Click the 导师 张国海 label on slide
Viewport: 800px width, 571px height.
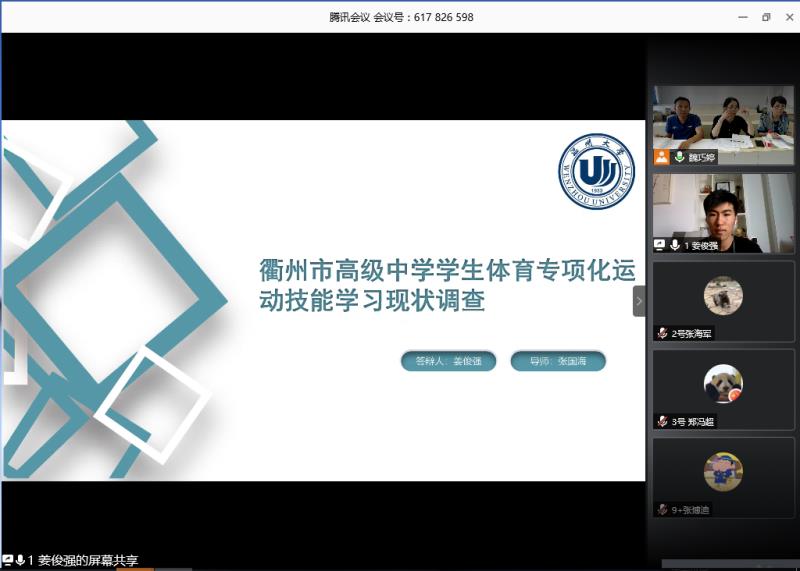coord(558,362)
